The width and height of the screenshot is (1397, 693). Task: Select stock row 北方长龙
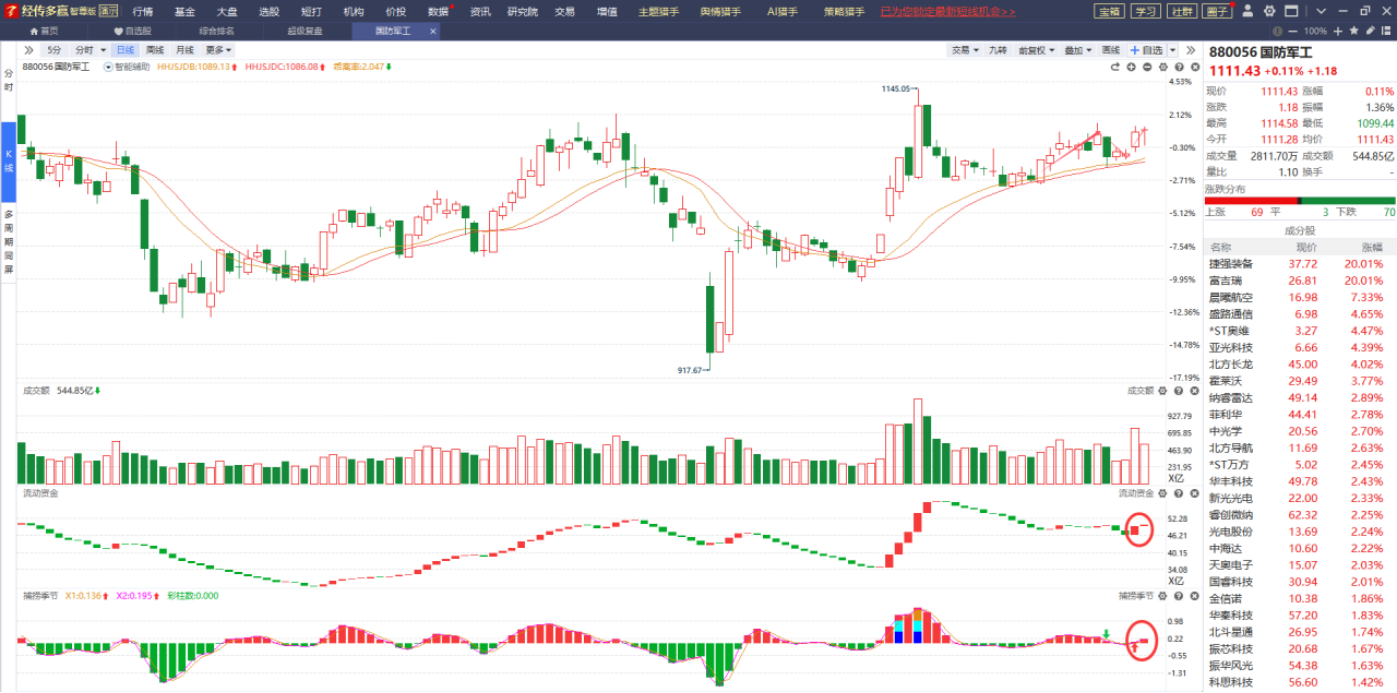click(x=1301, y=364)
